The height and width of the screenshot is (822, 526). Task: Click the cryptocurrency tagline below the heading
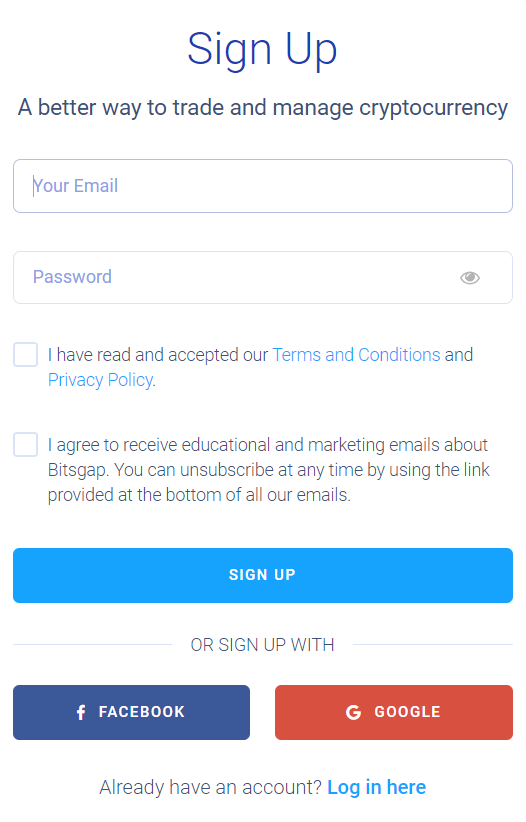tap(263, 107)
